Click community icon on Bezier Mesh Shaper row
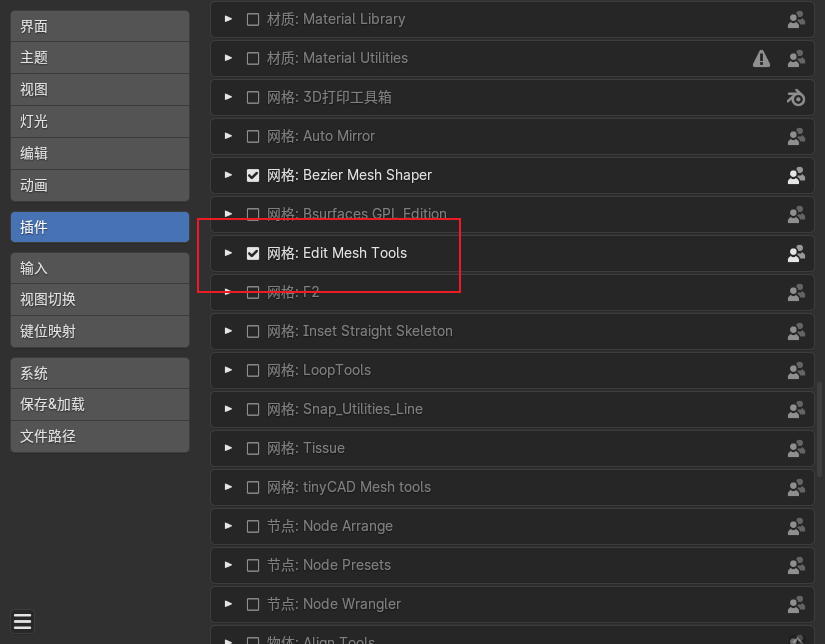 796,175
